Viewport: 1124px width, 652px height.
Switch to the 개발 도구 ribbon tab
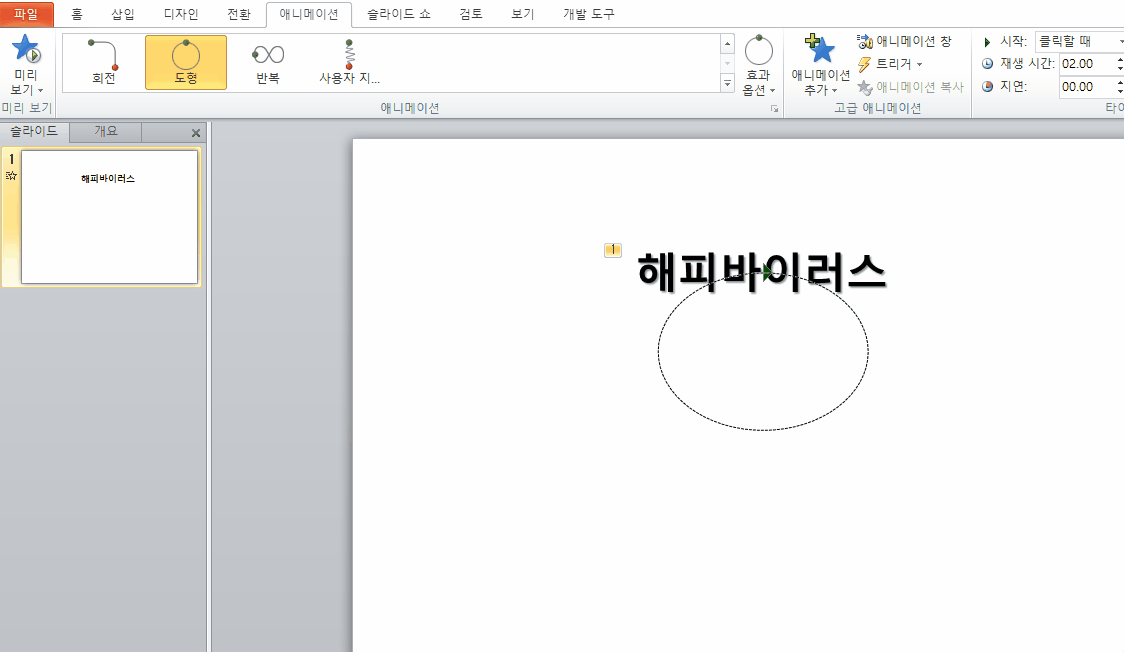tap(589, 14)
